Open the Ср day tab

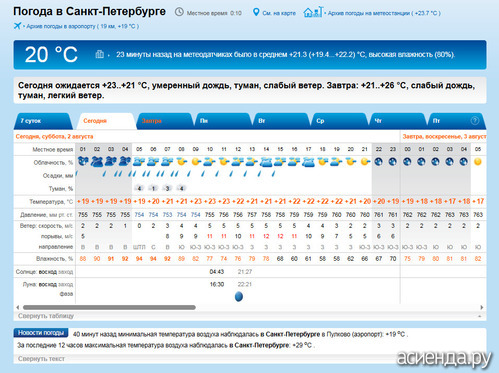coord(339,121)
